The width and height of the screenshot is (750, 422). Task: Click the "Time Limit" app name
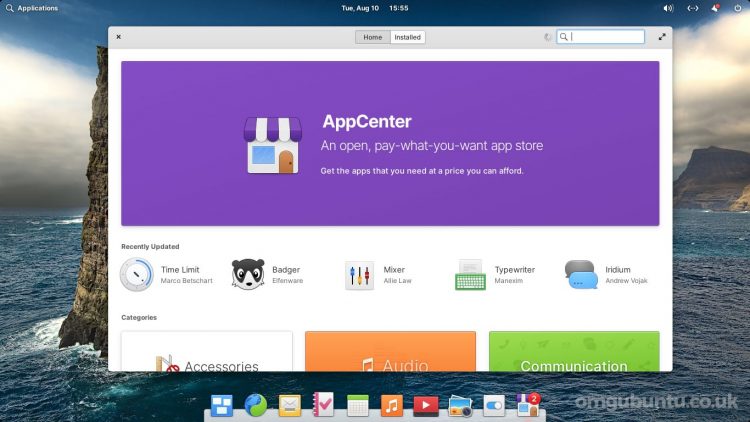(180, 270)
